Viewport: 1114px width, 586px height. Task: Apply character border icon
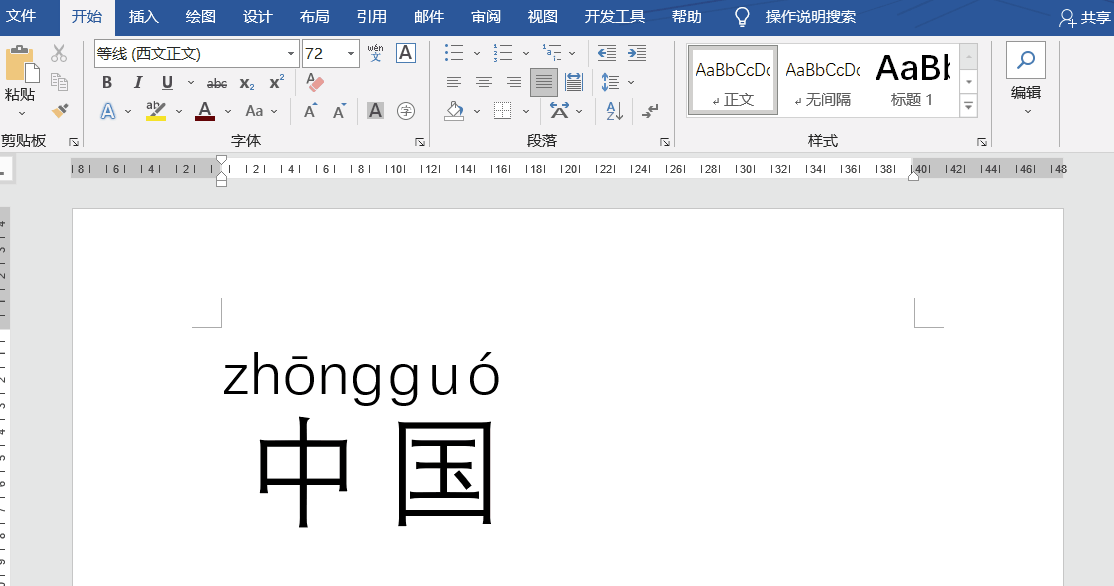click(406, 53)
